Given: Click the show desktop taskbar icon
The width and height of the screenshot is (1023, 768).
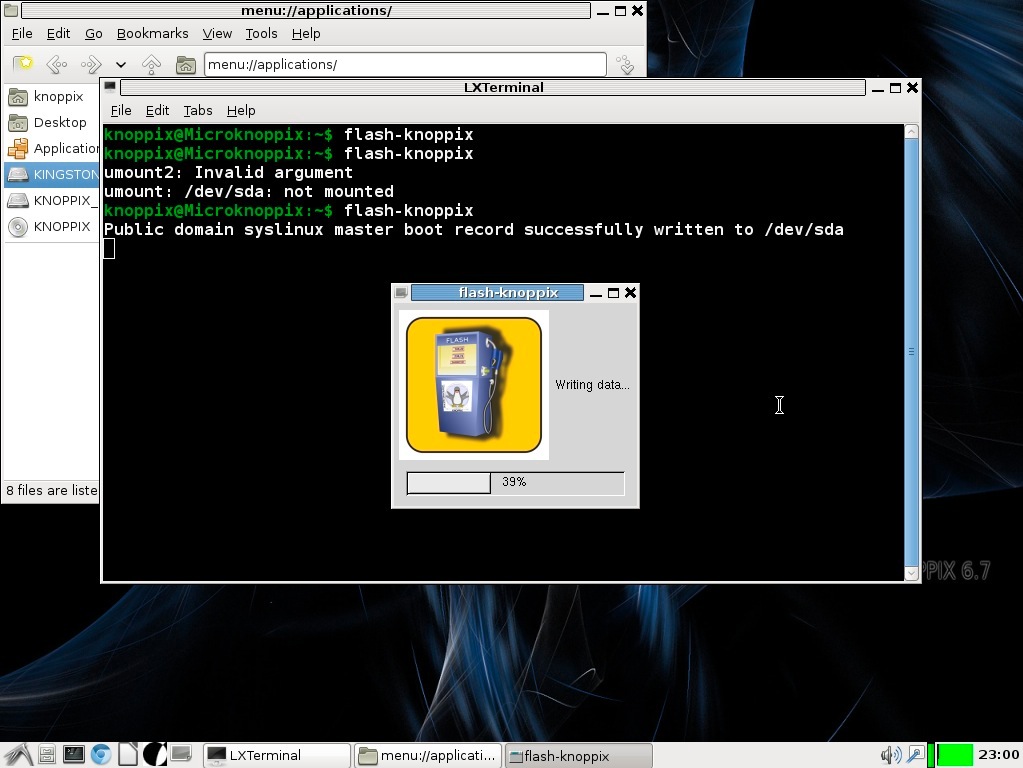Looking at the screenshot, I should click(x=181, y=755).
